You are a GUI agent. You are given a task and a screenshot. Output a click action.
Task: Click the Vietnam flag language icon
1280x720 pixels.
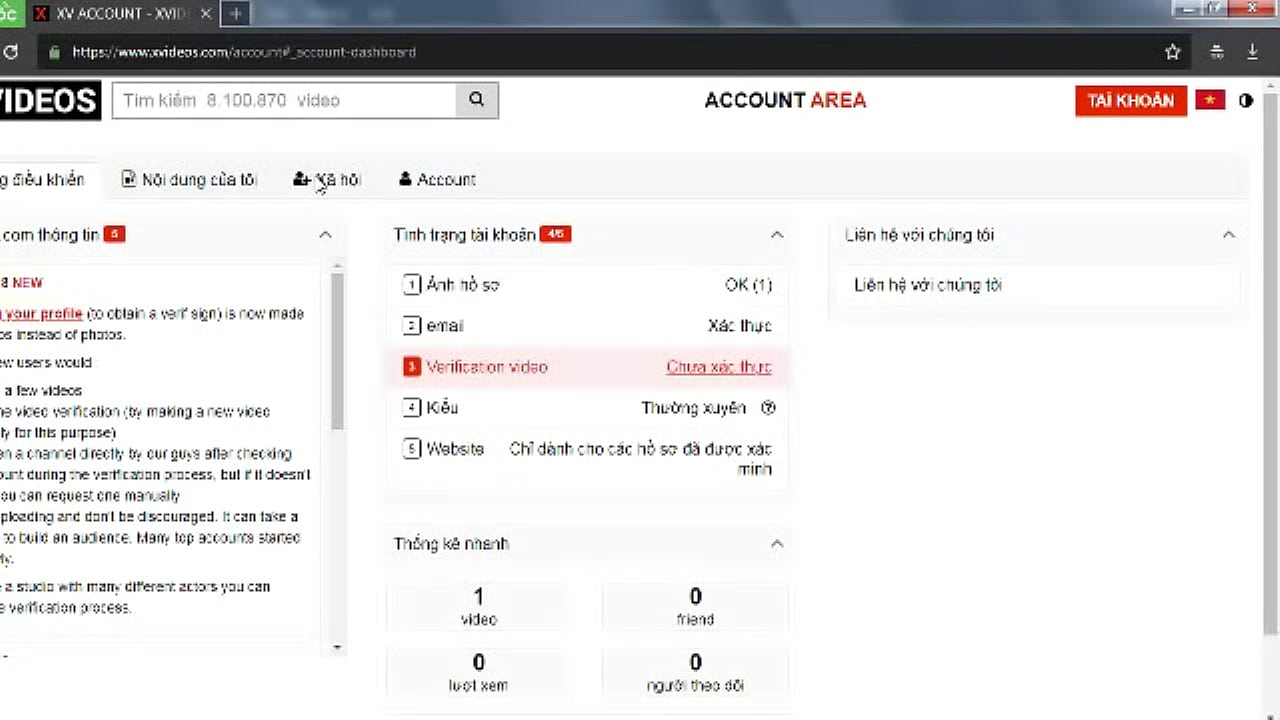coord(1210,100)
